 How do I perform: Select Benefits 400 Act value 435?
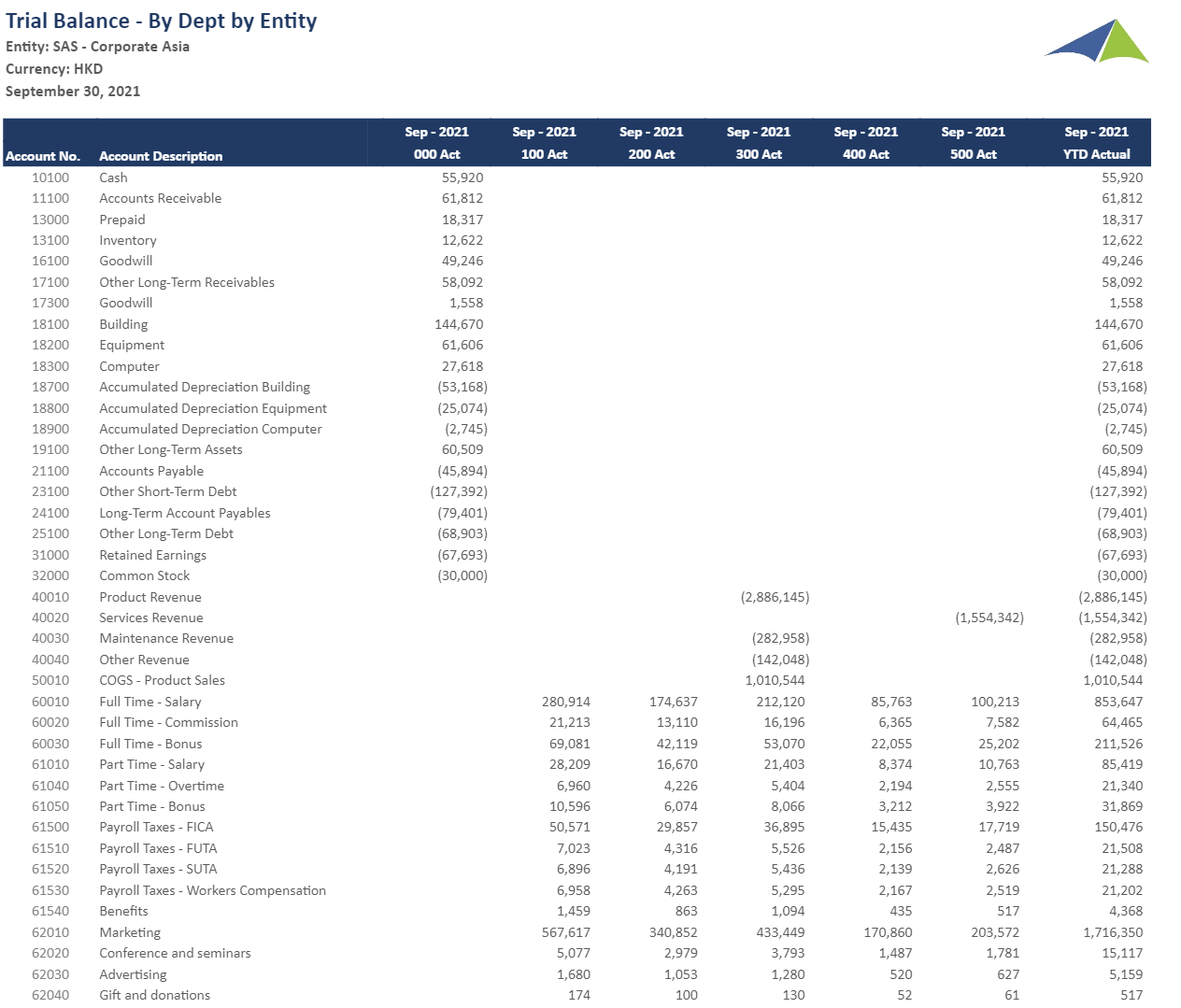[901, 911]
